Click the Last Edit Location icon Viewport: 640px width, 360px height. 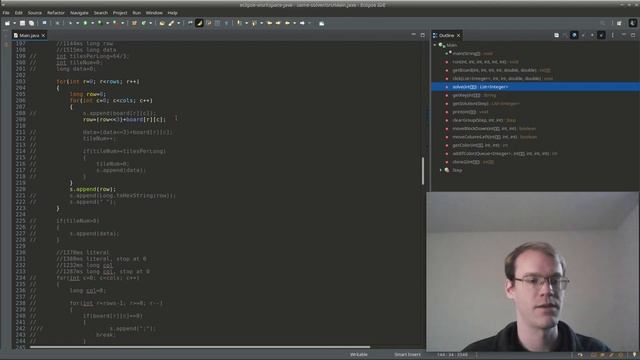270,23
